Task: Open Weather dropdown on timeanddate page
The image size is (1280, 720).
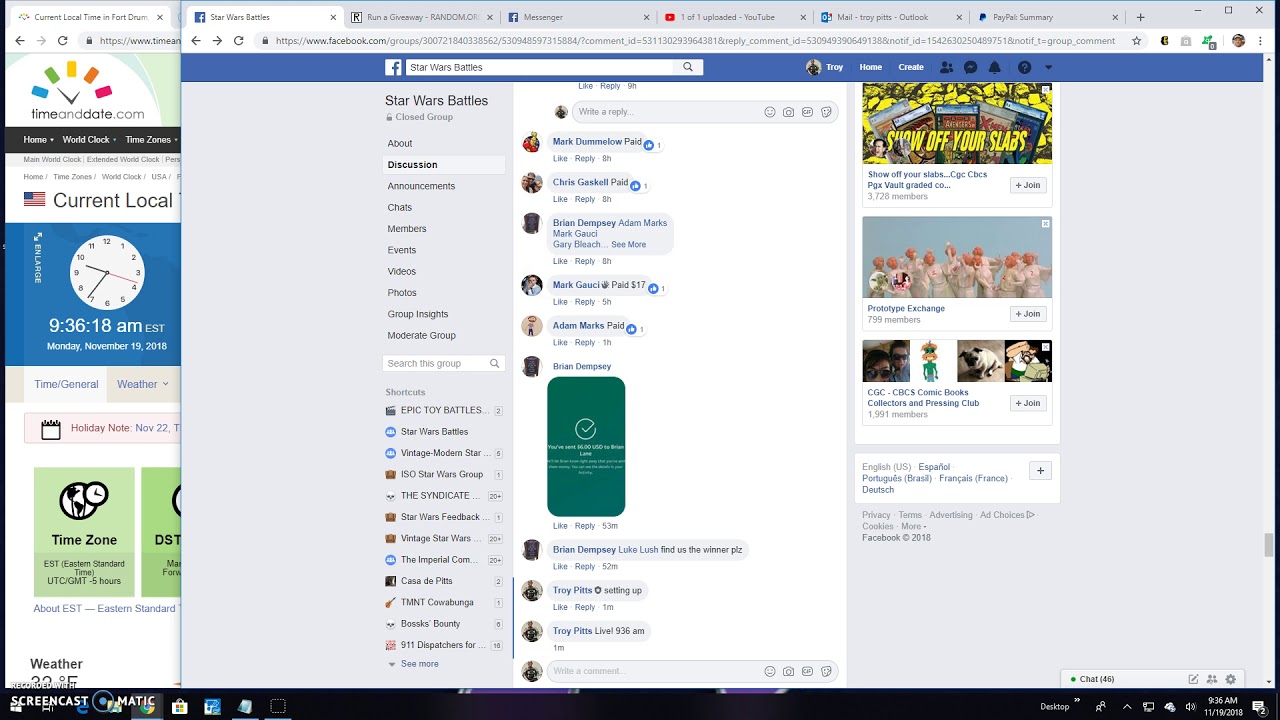Action: pos(143,384)
